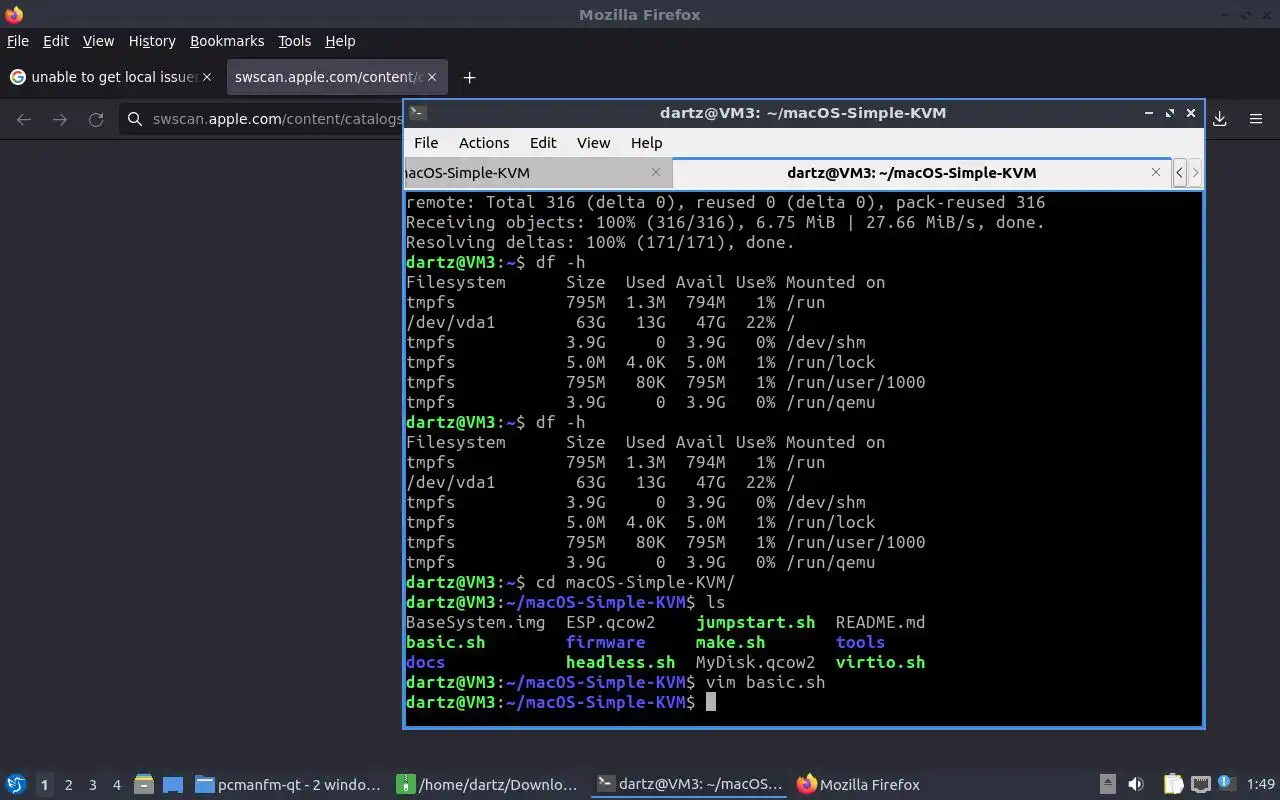Switch to 'unable to get local issuer' tab

tap(110, 77)
